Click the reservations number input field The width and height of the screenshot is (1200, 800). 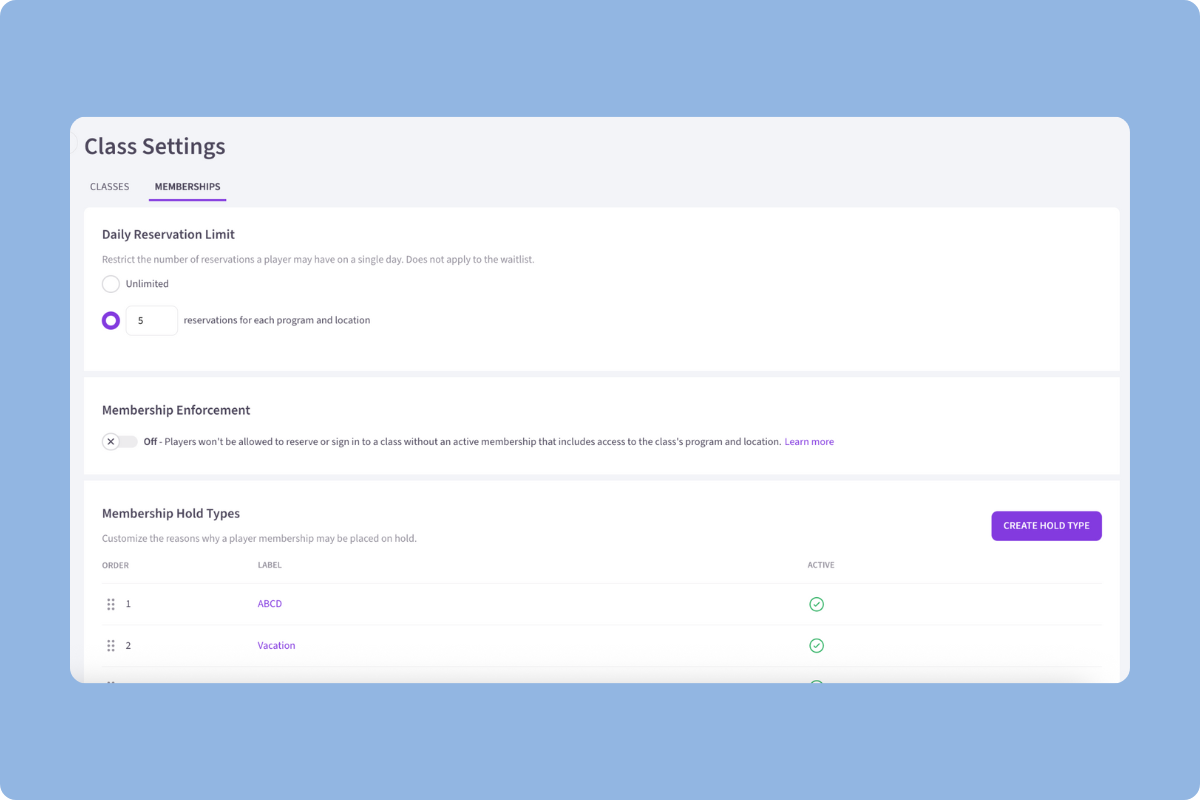point(151,320)
